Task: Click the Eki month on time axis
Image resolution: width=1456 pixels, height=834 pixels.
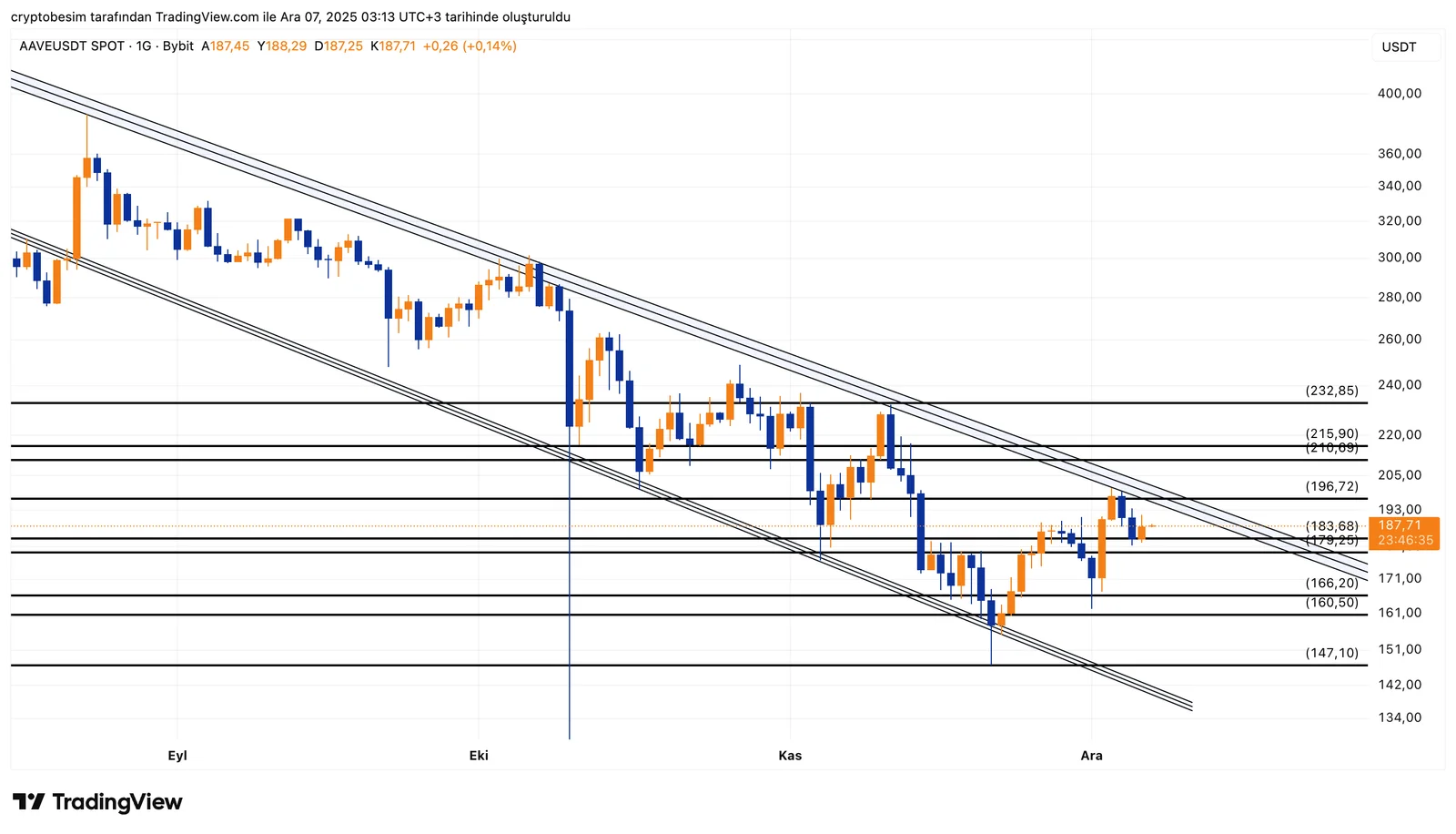Action: (x=479, y=756)
